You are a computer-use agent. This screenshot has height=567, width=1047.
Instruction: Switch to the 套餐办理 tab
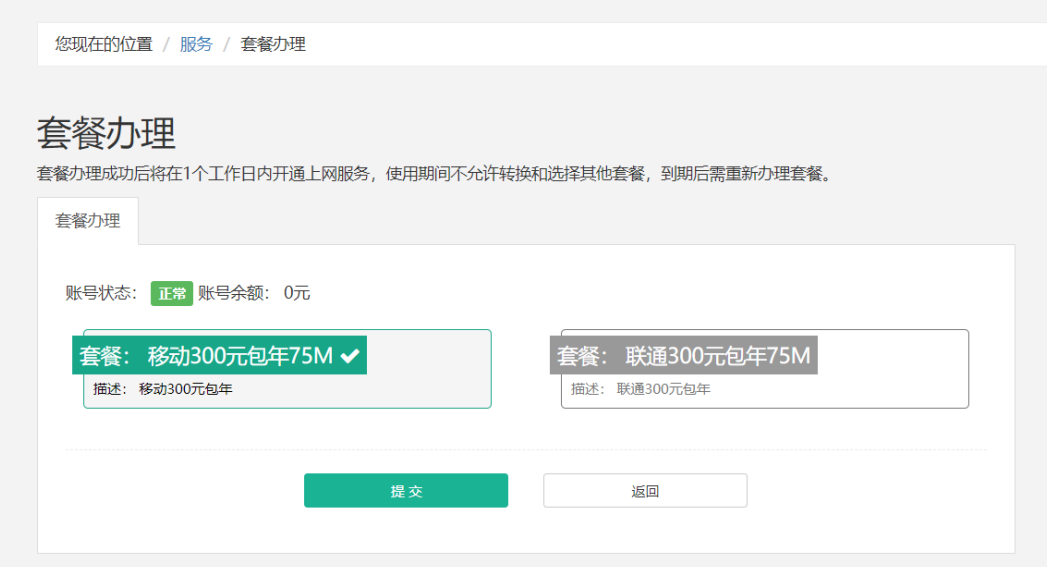pyautogui.click(x=88, y=221)
